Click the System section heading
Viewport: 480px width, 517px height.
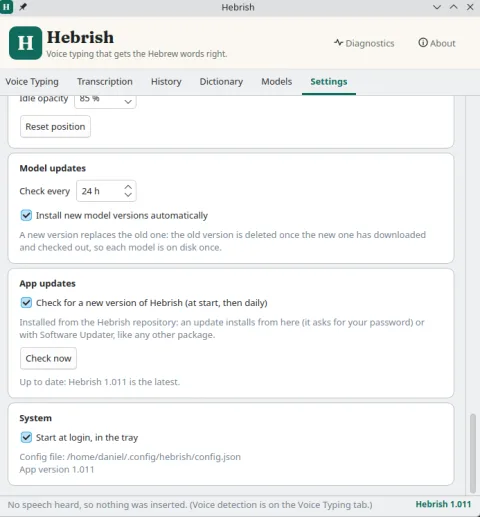tap(35, 418)
